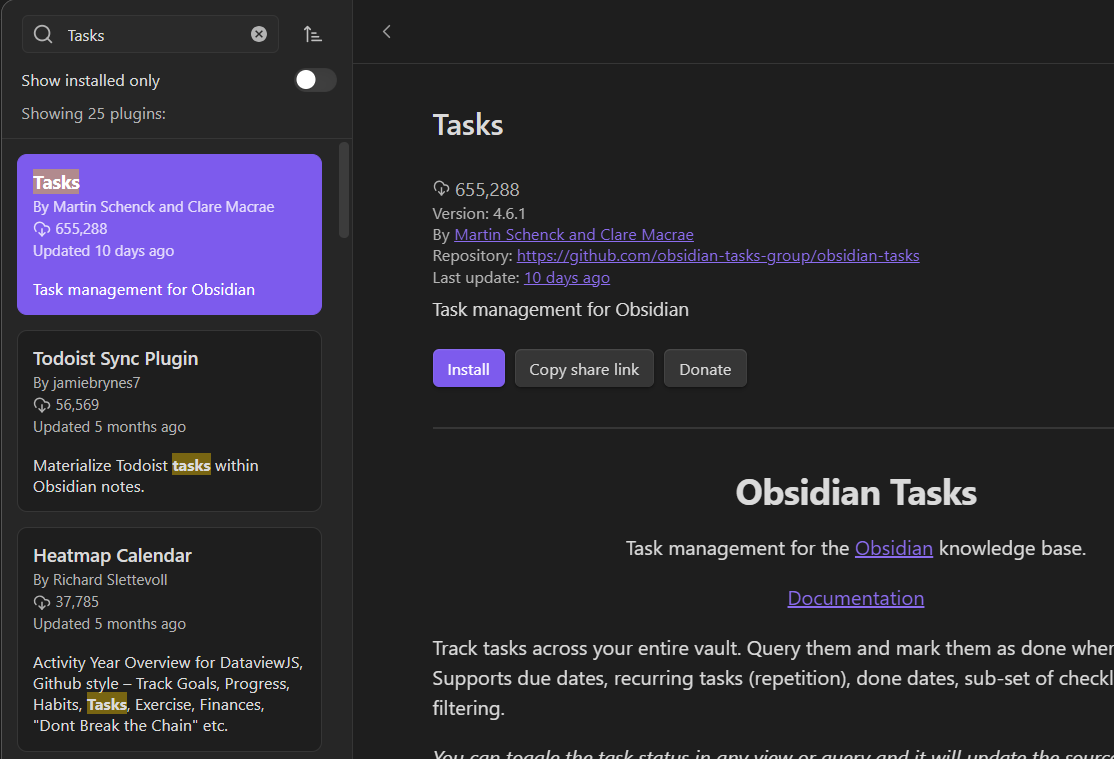Screen dimensions: 1114x759
Task: Copy share link for Tasks plugin
Action: coord(584,369)
